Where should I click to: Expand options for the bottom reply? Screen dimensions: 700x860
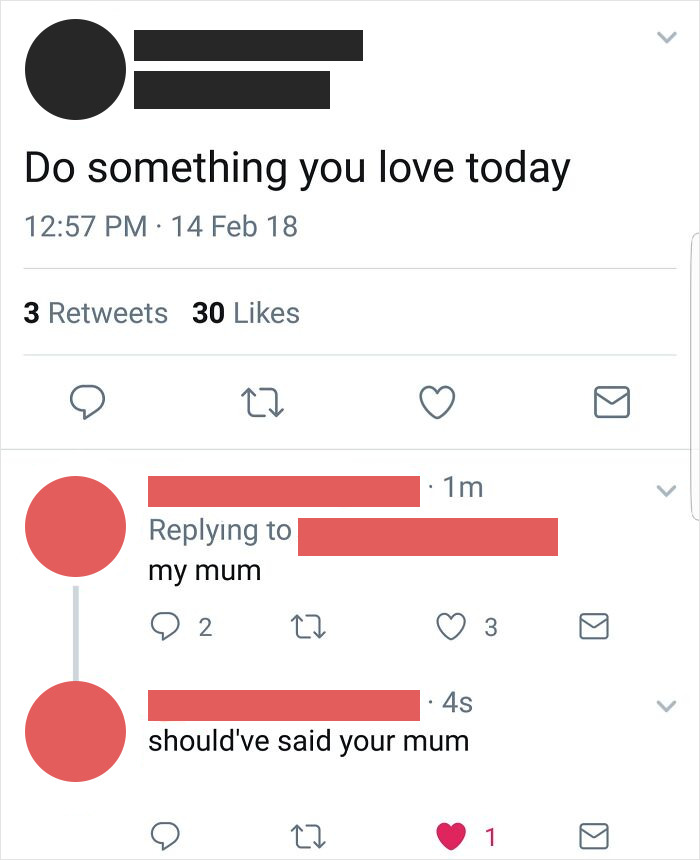pos(667,705)
